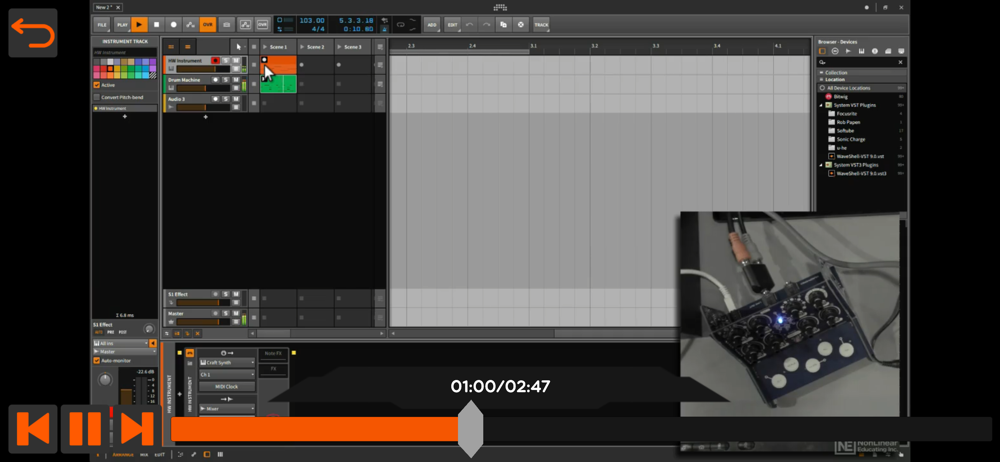The width and height of the screenshot is (1000, 462).
Task: Click the video progress slider handle
Action: coord(471,429)
